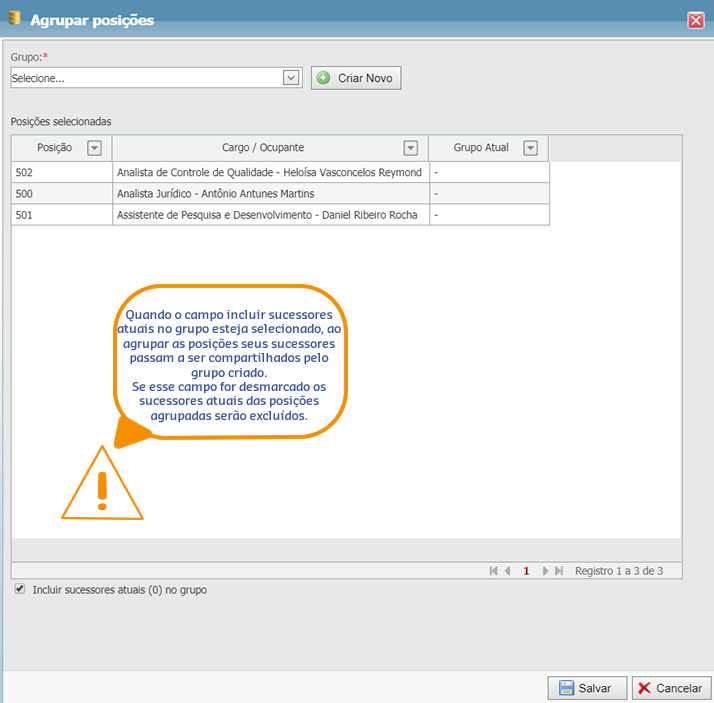
Task: Open Posição column filter dropdown
Action: tap(94, 148)
